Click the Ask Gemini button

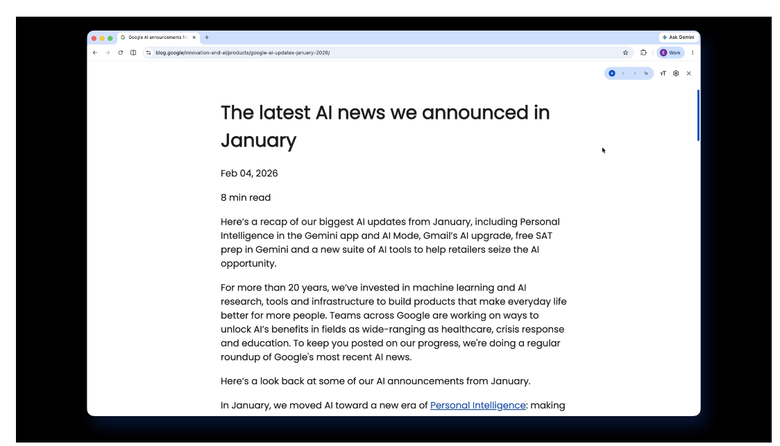click(678, 37)
